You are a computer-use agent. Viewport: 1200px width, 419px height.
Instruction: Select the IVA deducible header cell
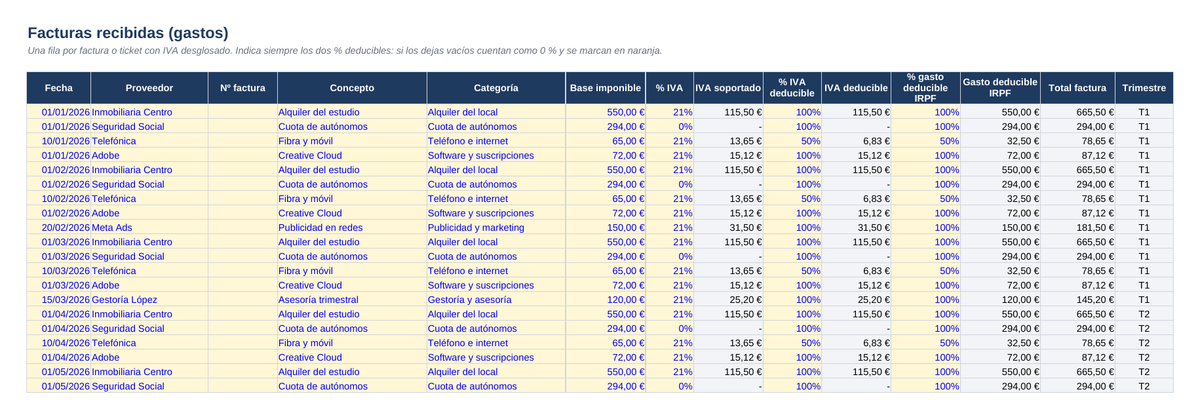tap(857, 88)
